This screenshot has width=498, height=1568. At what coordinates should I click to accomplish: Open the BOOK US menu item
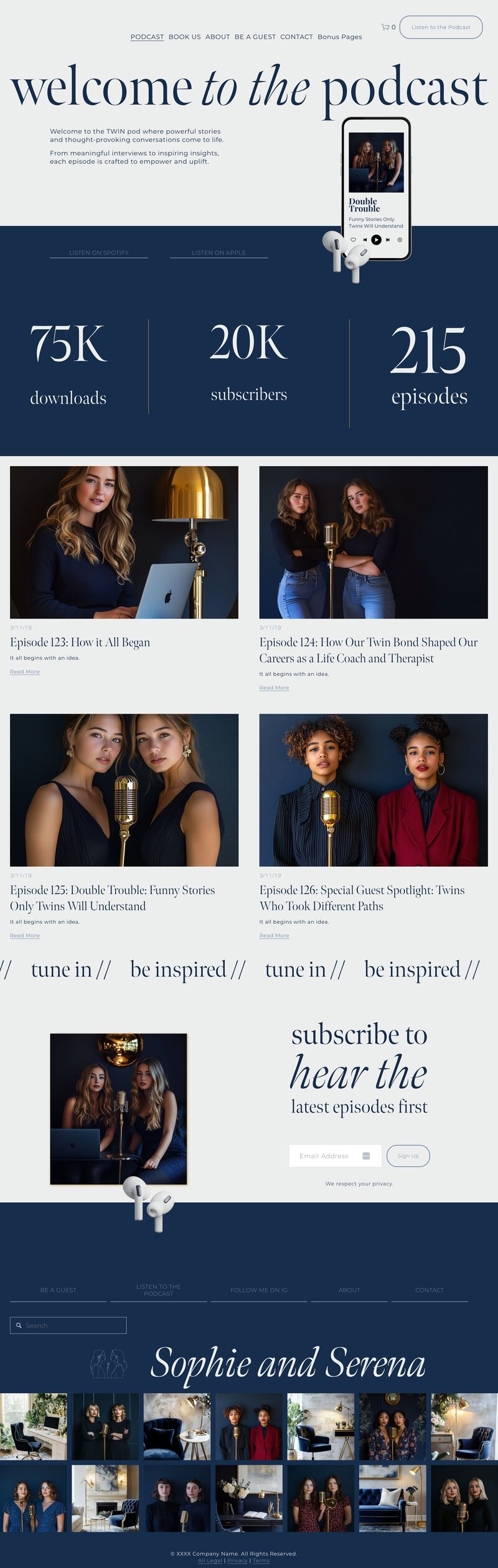(185, 37)
